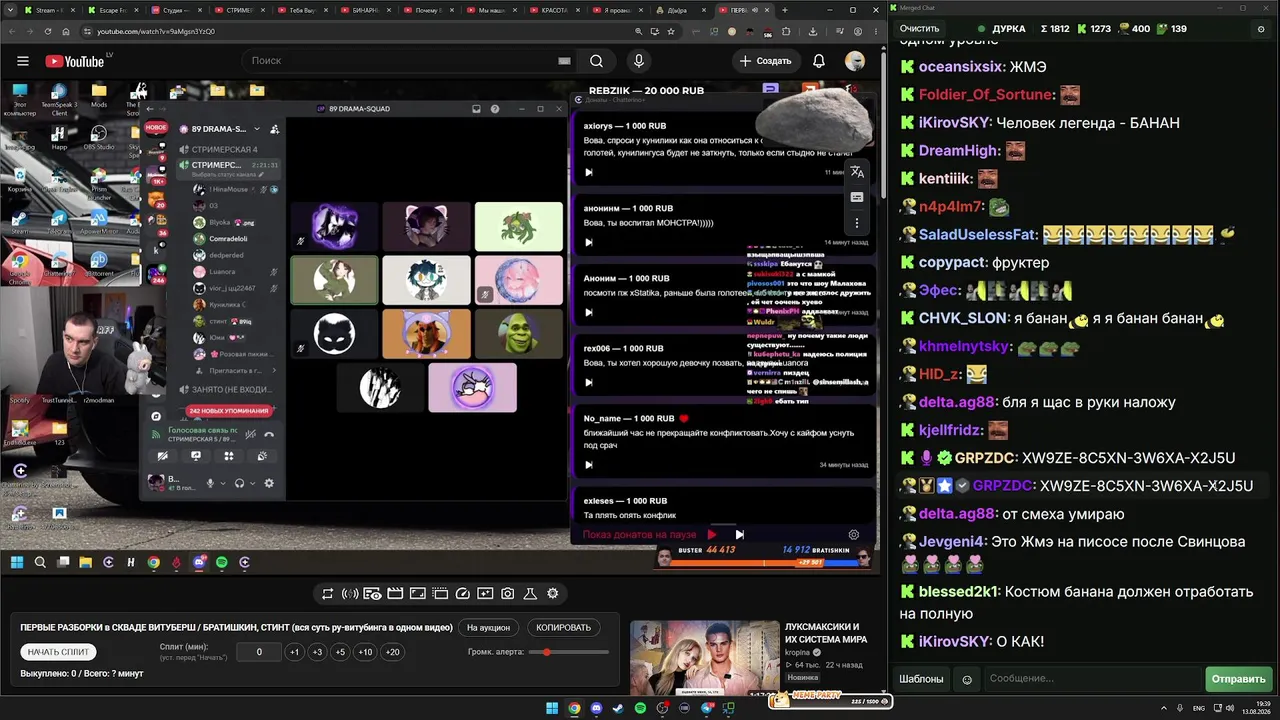The height and width of the screenshot is (720, 1280).
Task: Expand the 89 DRAMA-SQUAD server dropdown
Action: (257, 129)
